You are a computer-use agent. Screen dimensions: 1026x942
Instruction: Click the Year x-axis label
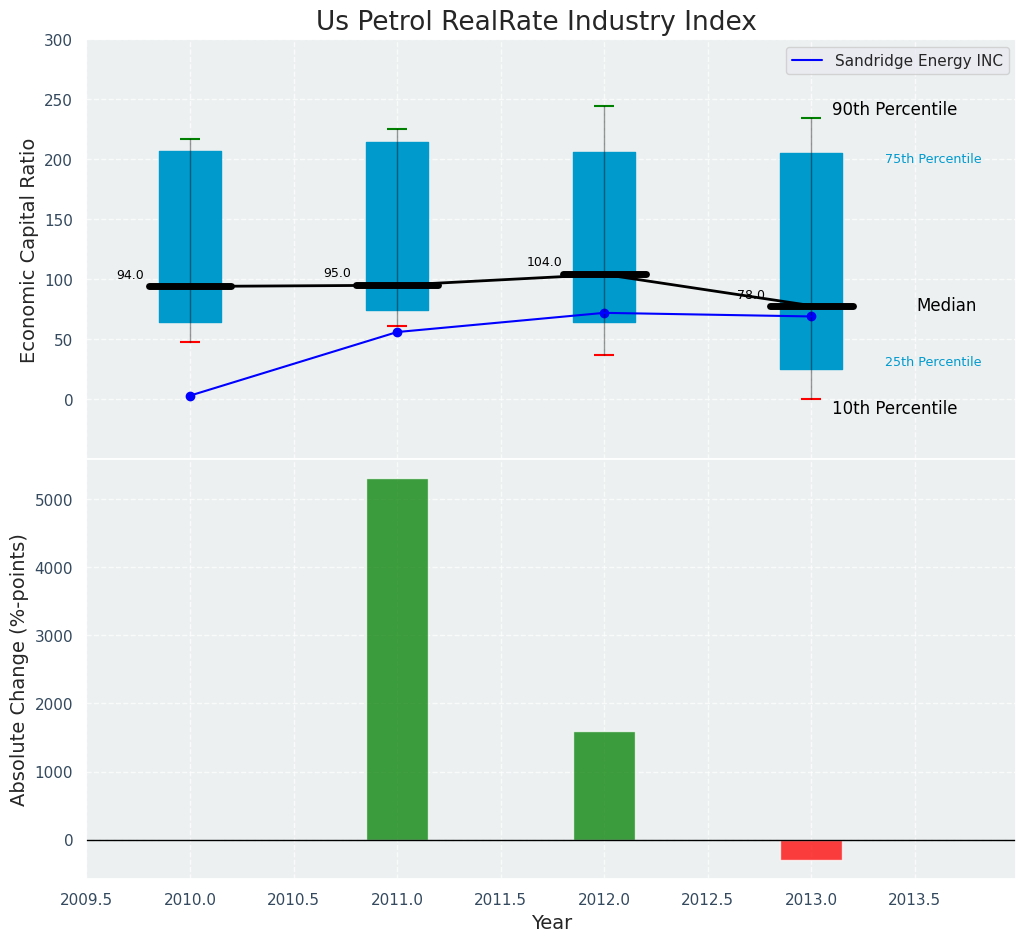(551, 923)
